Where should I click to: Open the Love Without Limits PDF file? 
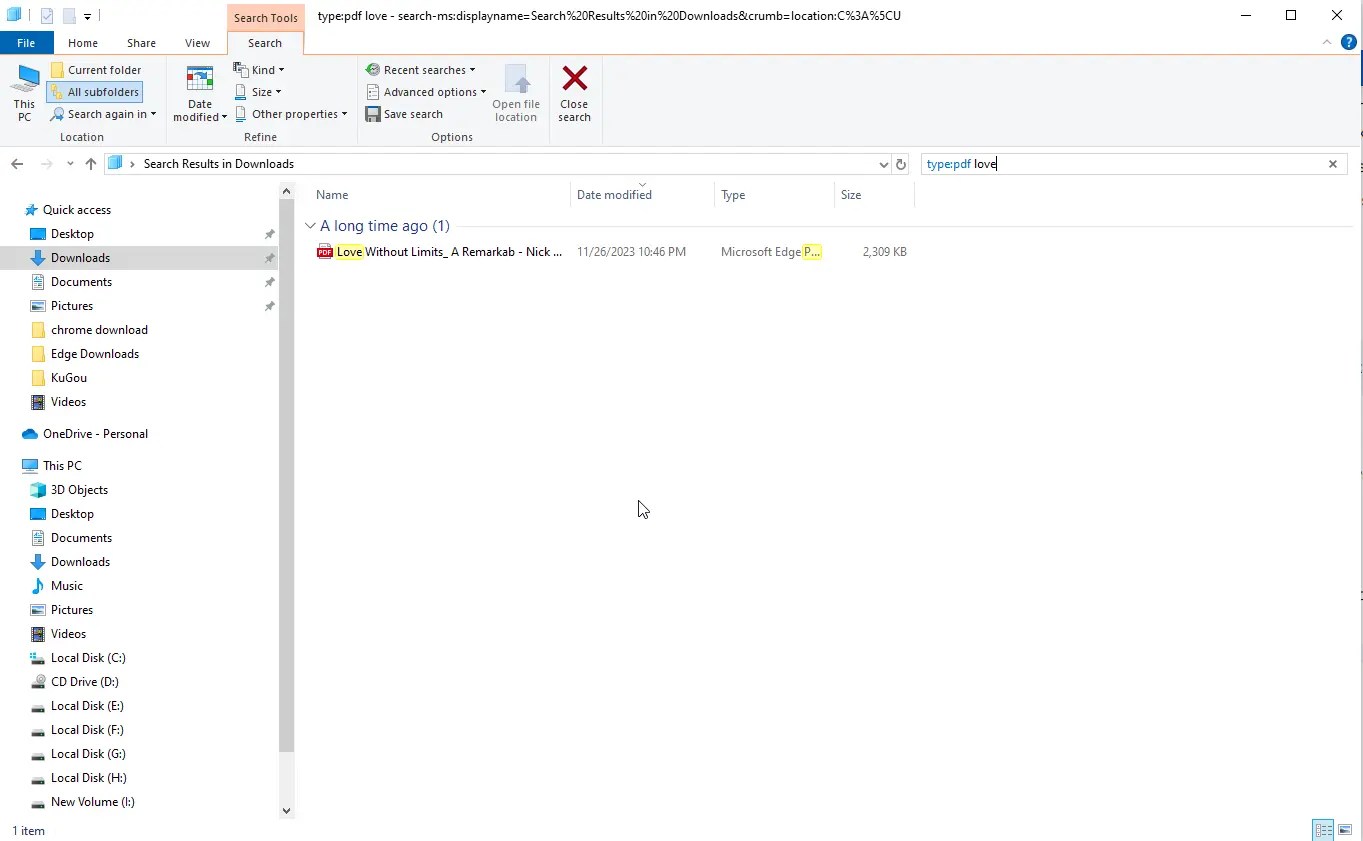(440, 251)
